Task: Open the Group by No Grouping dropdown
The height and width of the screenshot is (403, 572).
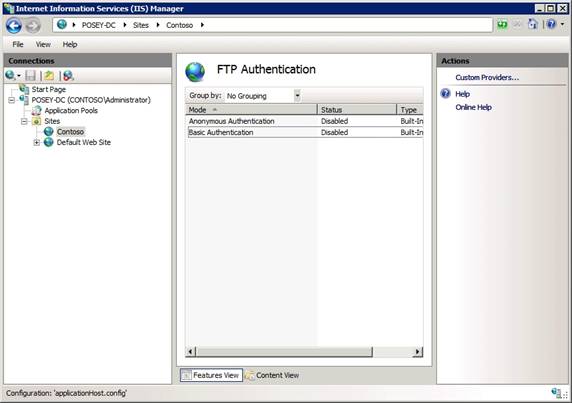Action: pyautogui.click(x=262, y=96)
